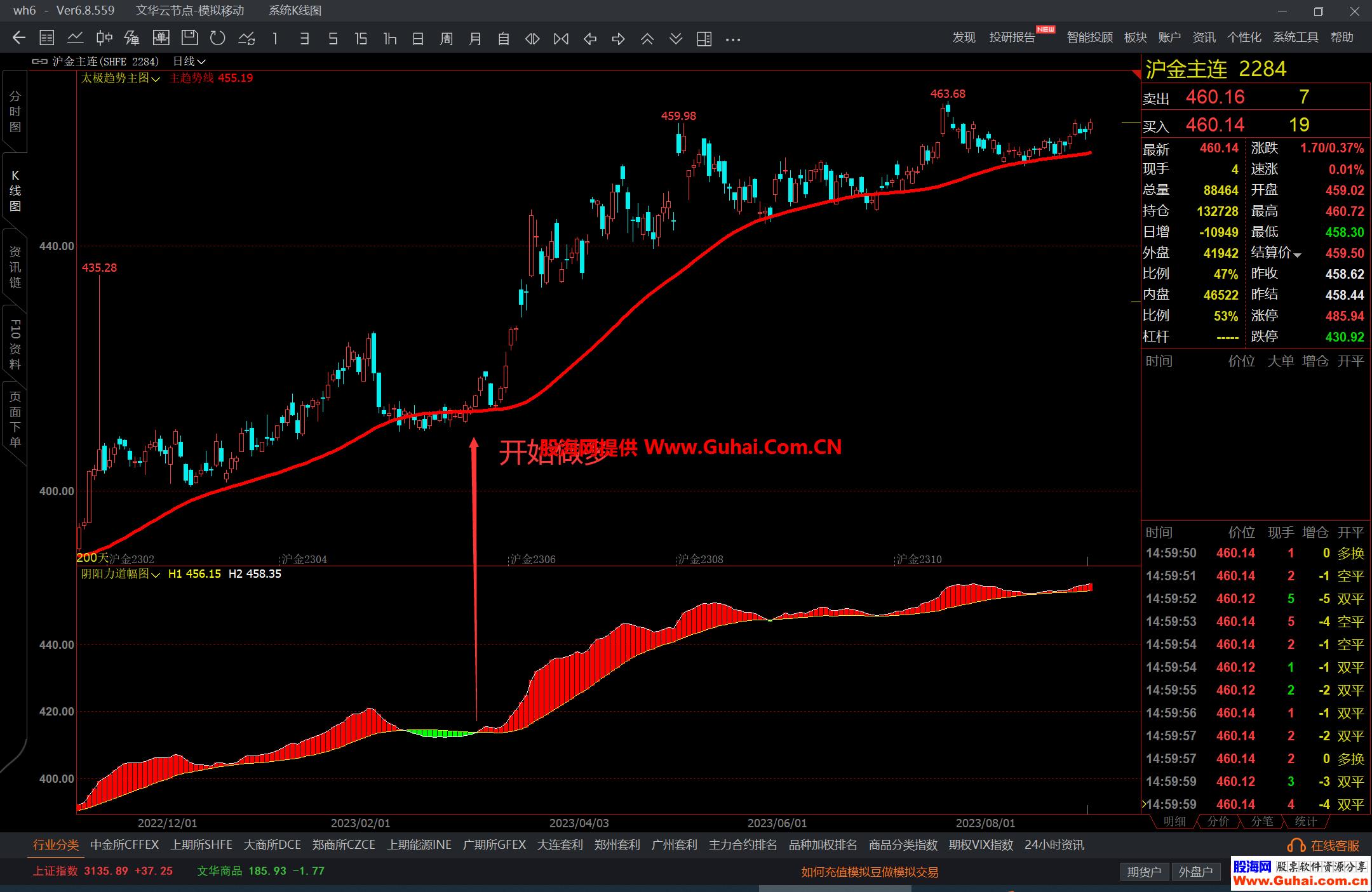Click the save floppy disk icon
This screenshot has height=892, width=1372.
click(x=189, y=39)
